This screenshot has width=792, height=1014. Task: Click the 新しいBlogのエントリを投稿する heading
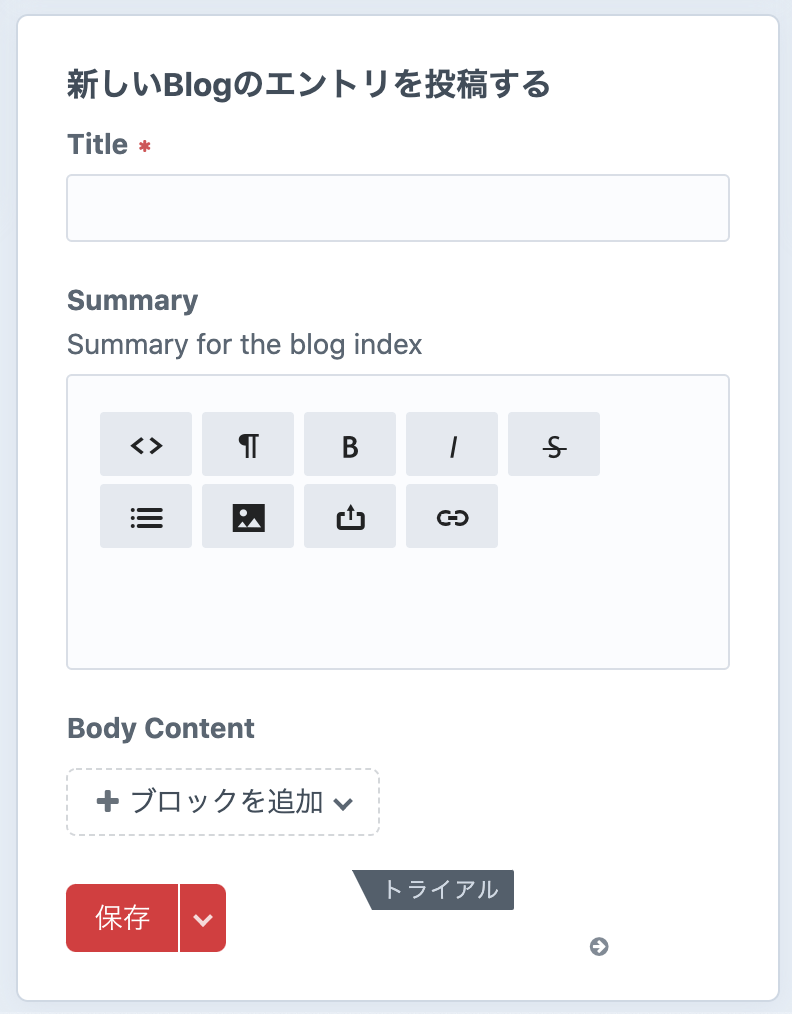pos(309,85)
